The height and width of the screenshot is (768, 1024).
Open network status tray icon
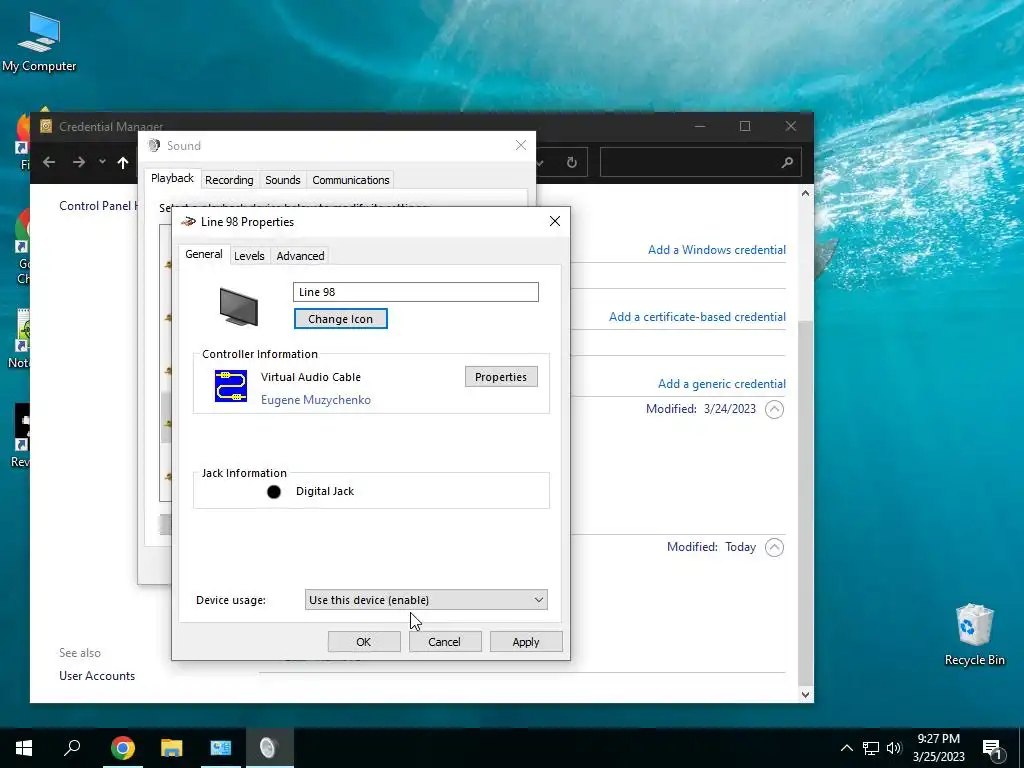pyautogui.click(x=871, y=748)
